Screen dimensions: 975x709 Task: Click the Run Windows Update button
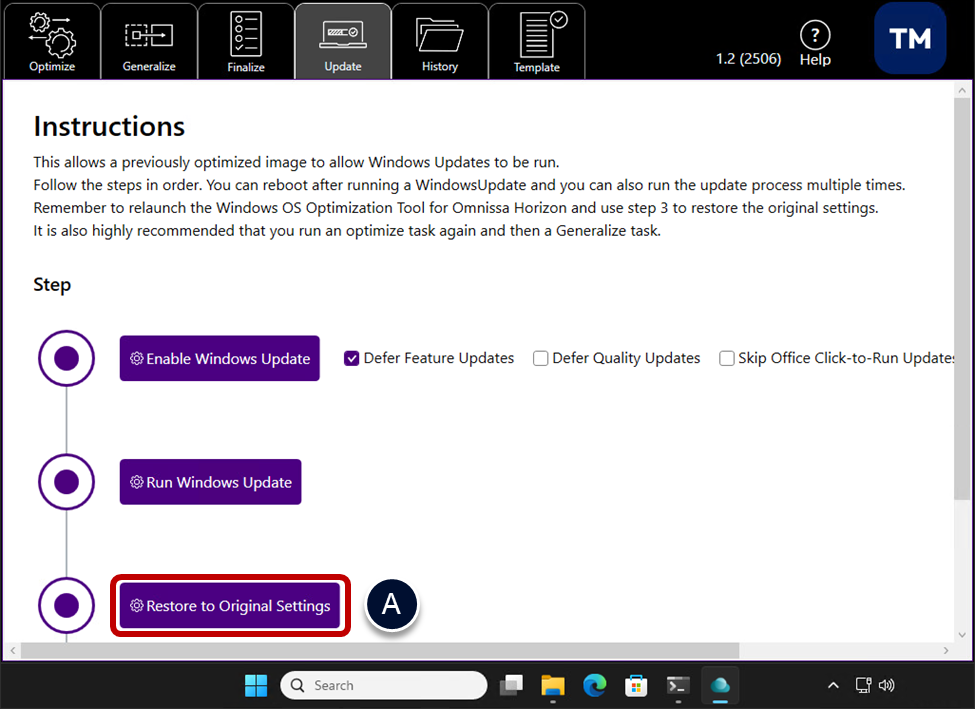210,482
